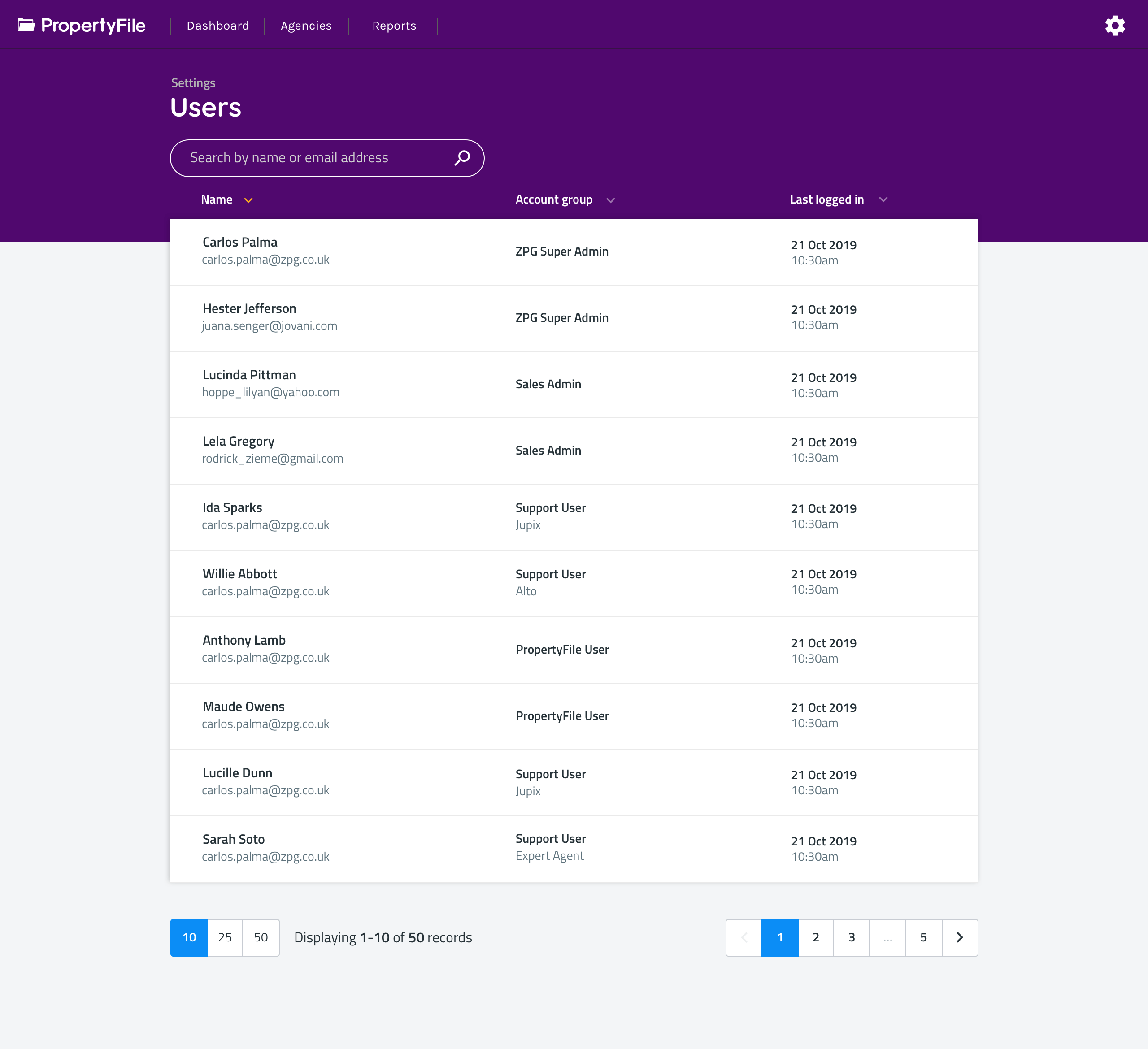Viewport: 1148px width, 1049px height.
Task: Go to page 2
Action: tap(815, 937)
